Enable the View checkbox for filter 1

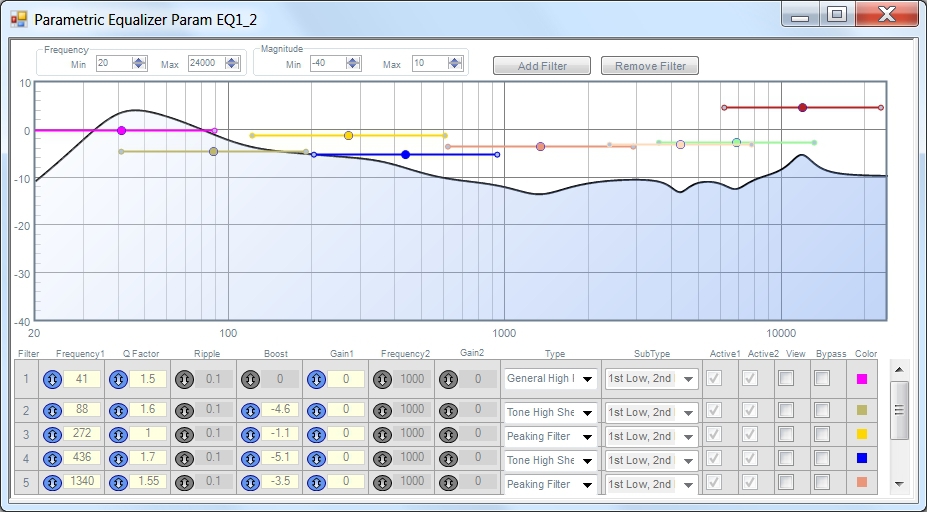point(787,379)
